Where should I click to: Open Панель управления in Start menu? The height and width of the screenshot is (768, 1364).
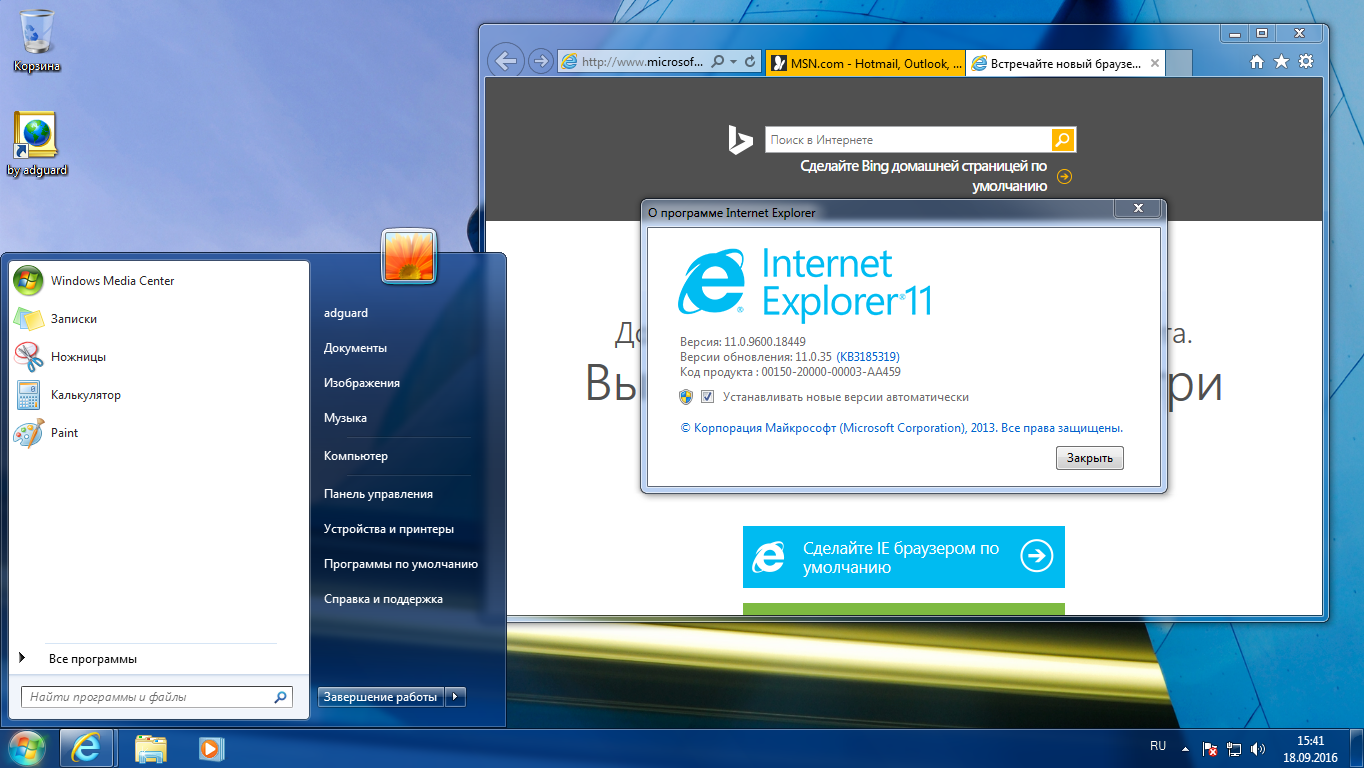[378, 494]
